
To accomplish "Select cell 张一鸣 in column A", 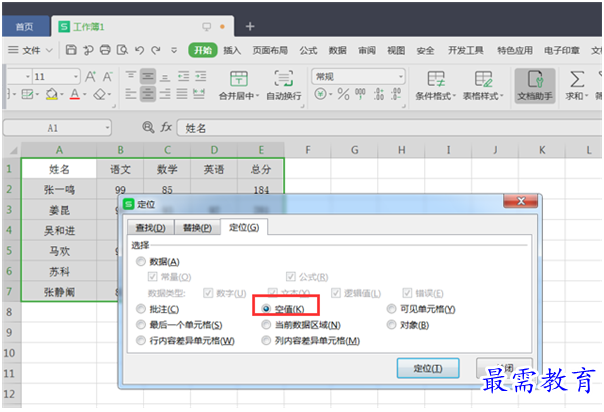I will tap(59, 189).
